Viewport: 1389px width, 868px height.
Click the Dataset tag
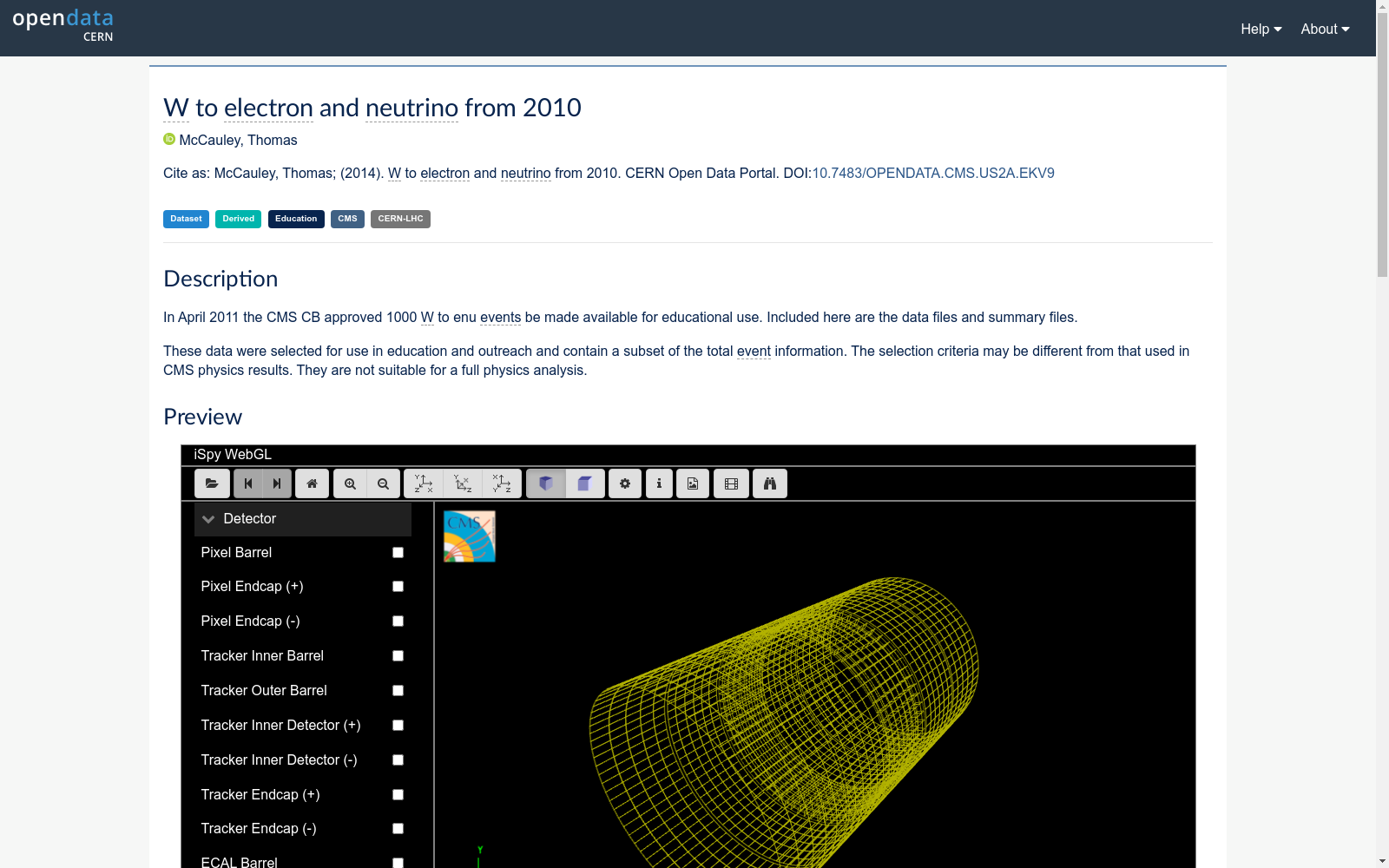click(186, 219)
